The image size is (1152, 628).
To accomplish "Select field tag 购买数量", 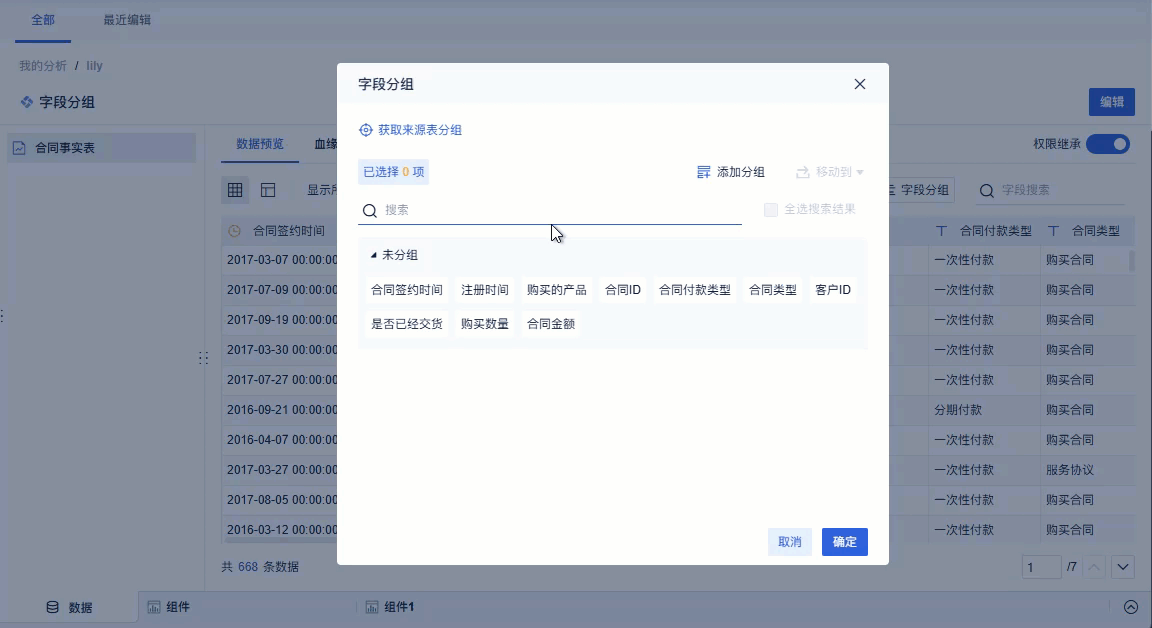I will point(484,324).
